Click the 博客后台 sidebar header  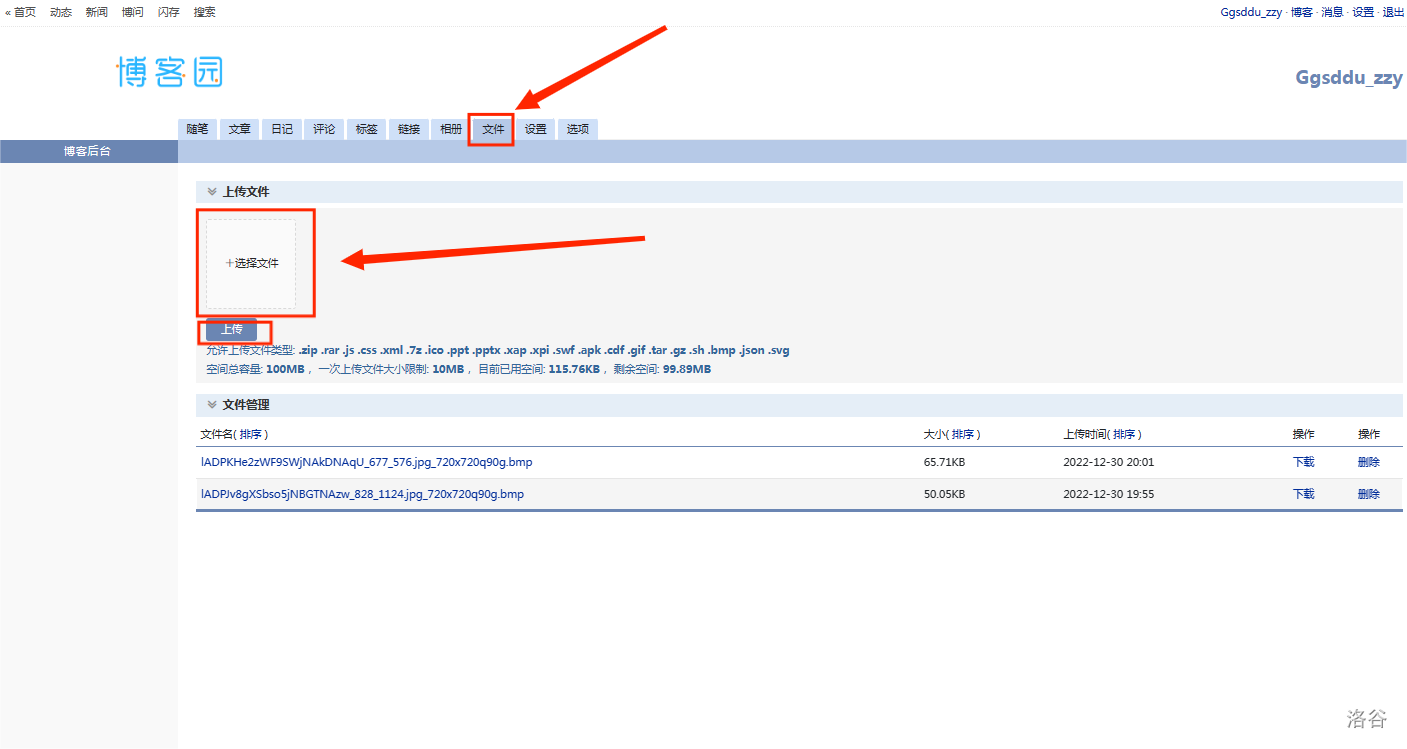coord(88,151)
